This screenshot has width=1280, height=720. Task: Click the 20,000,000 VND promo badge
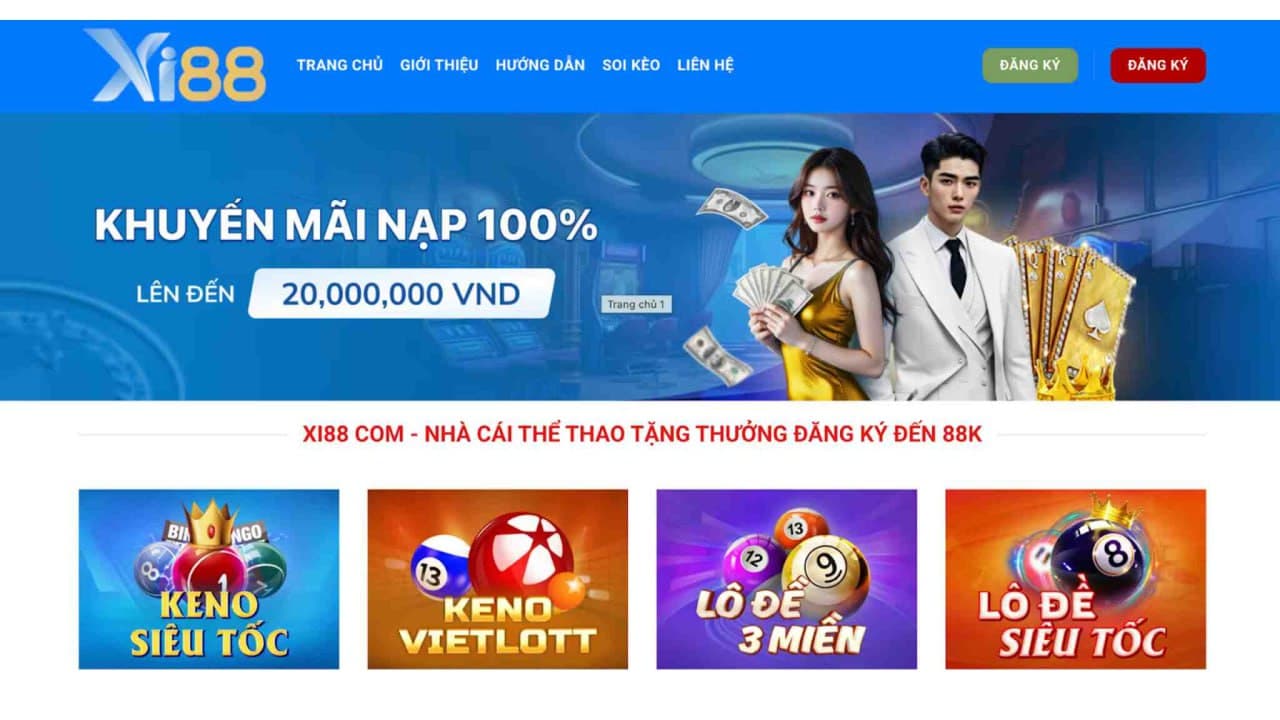pyautogui.click(x=401, y=294)
